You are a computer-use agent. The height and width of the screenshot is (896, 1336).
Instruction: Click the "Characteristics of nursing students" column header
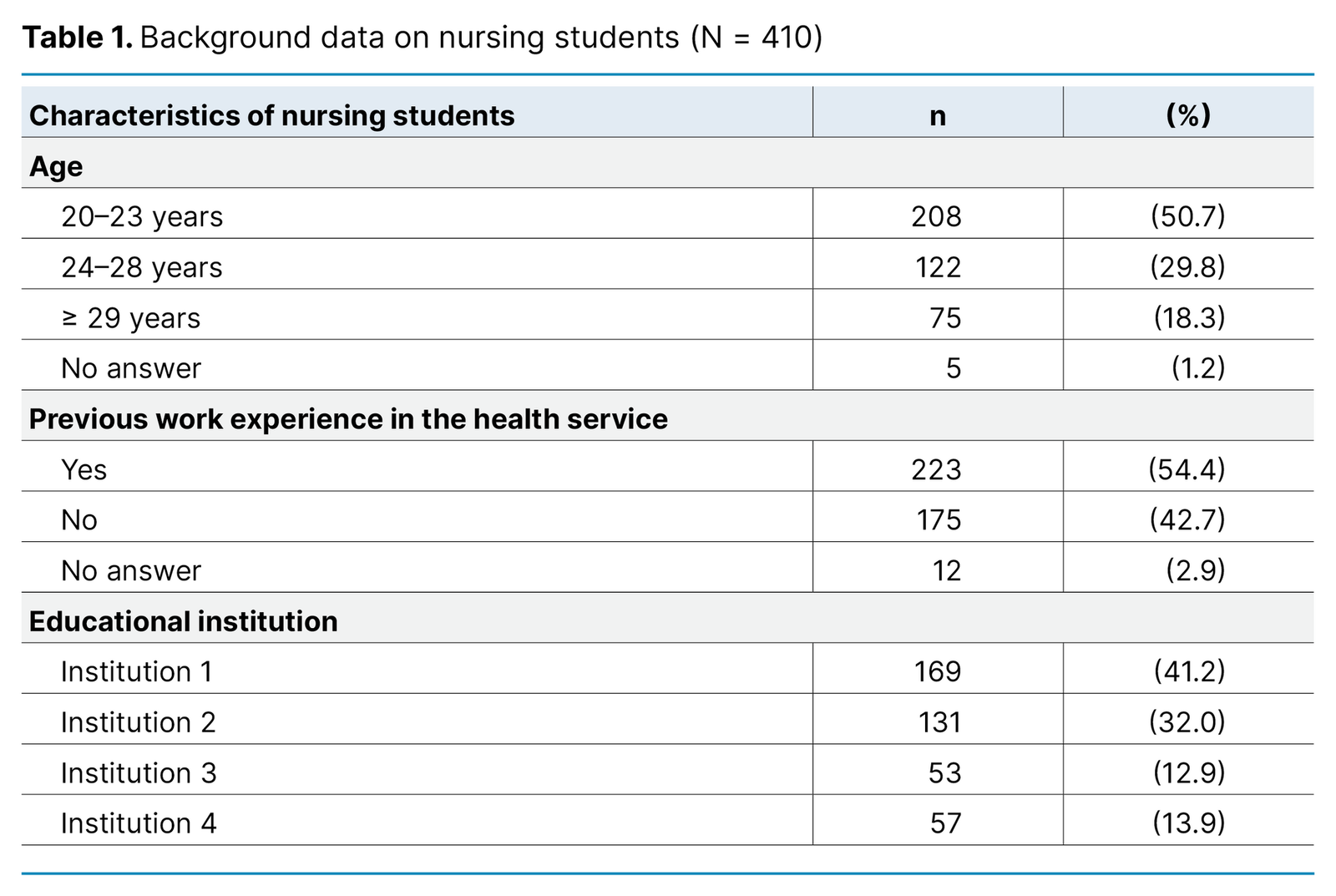pos(271,115)
